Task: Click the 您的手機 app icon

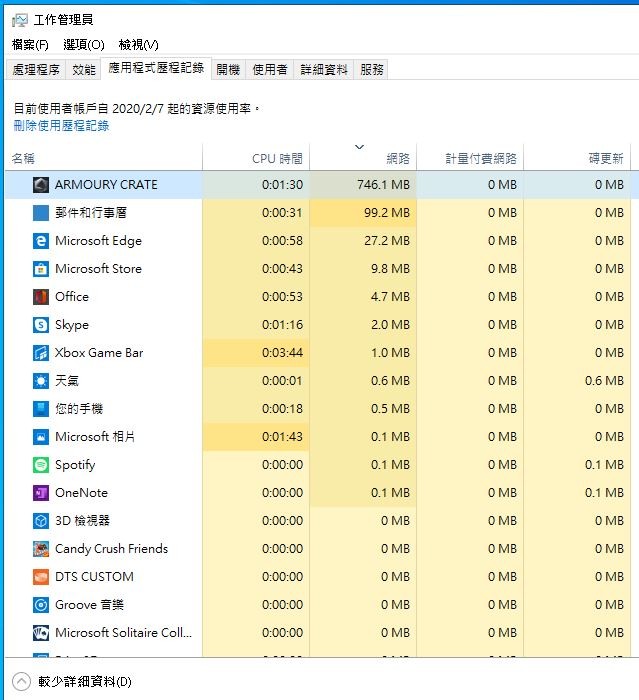Action: tap(41, 408)
